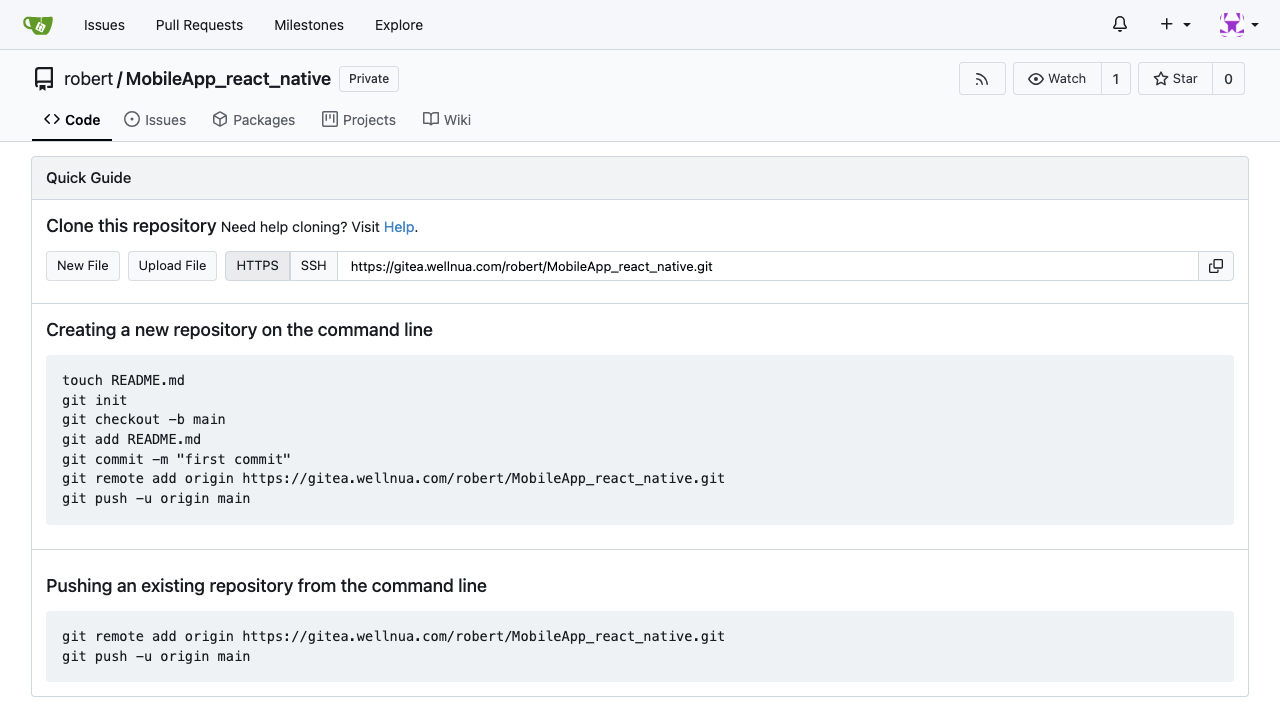The width and height of the screenshot is (1280, 720).
Task: Select HTTPS clone protocol
Action: click(x=257, y=266)
